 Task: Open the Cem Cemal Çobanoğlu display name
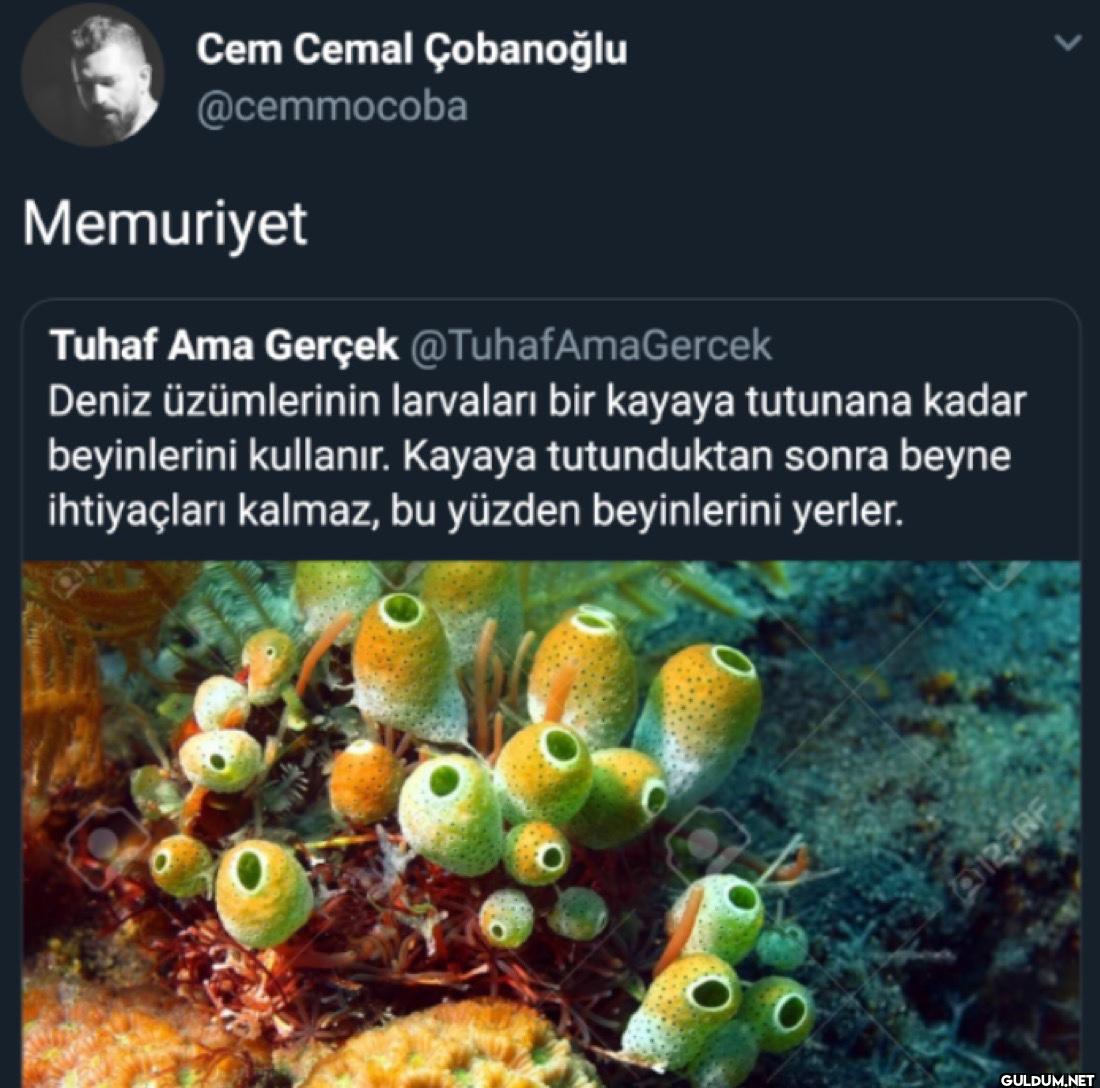[x=412, y=50]
